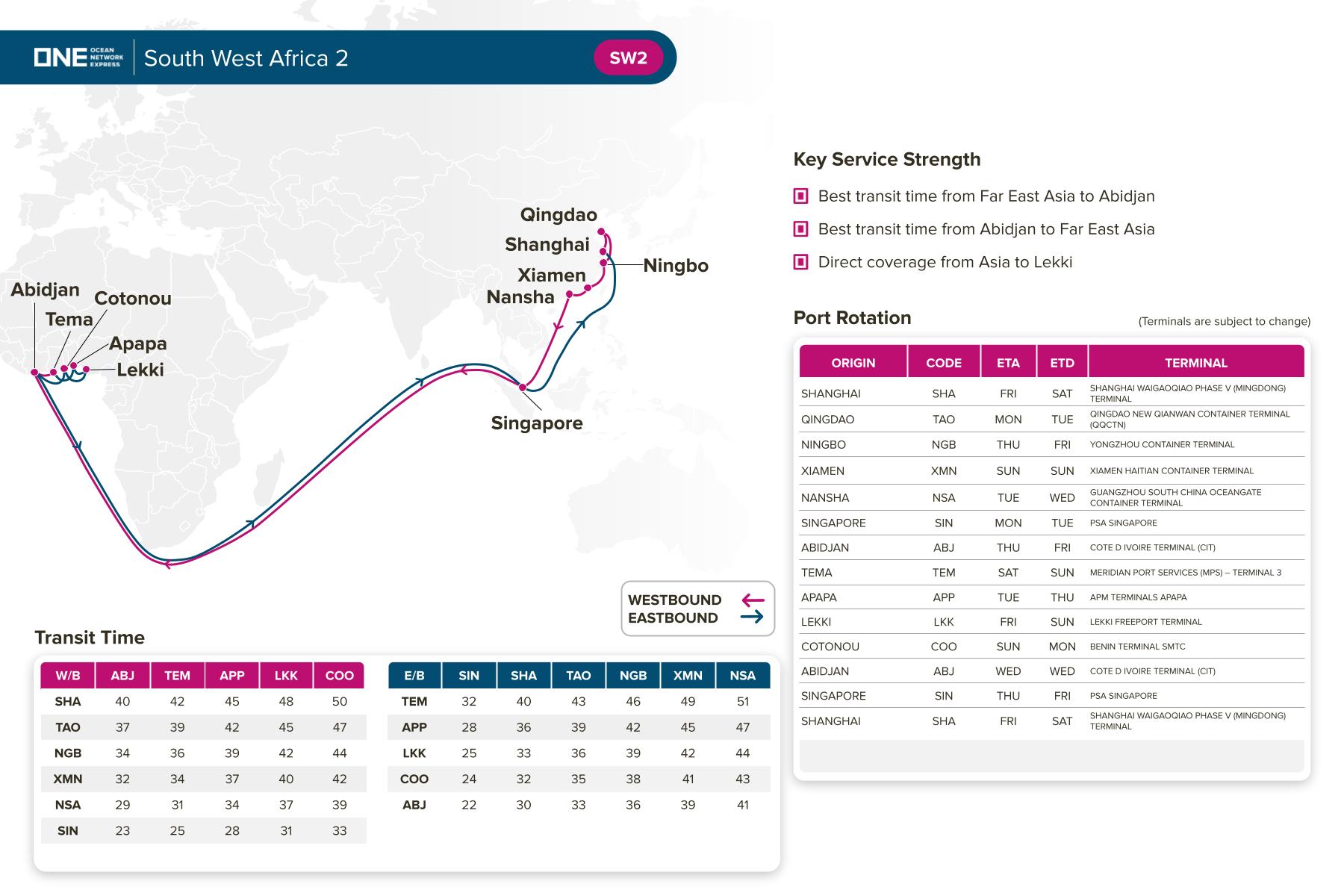Select the E/B header in Transit Time table
Screen dimensions: 1344x896
[x=414, y=675]
